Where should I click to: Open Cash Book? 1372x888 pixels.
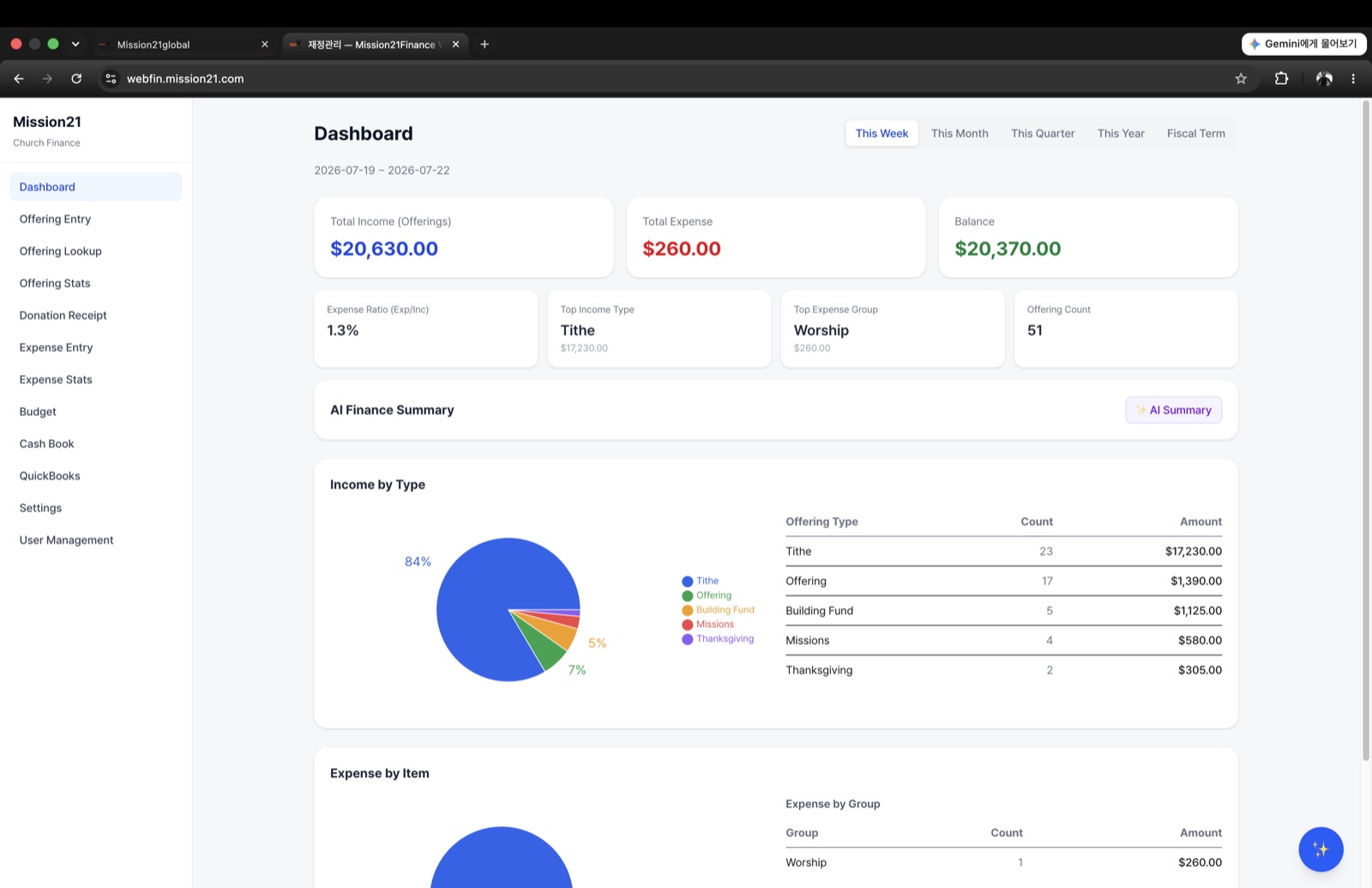pyautogui.click(x=96, y=444)
